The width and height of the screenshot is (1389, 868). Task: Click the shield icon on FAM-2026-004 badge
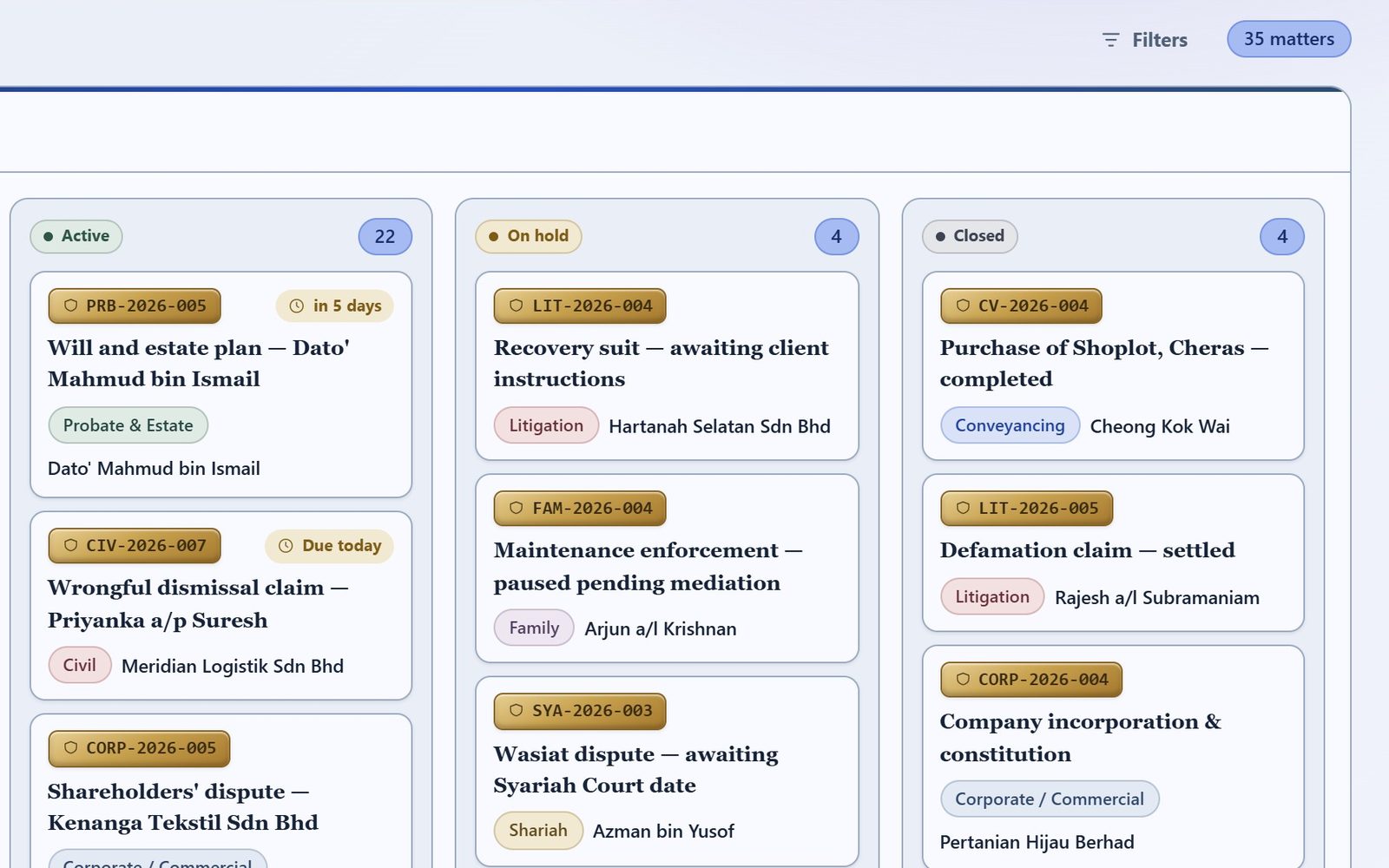pos(517,508)
